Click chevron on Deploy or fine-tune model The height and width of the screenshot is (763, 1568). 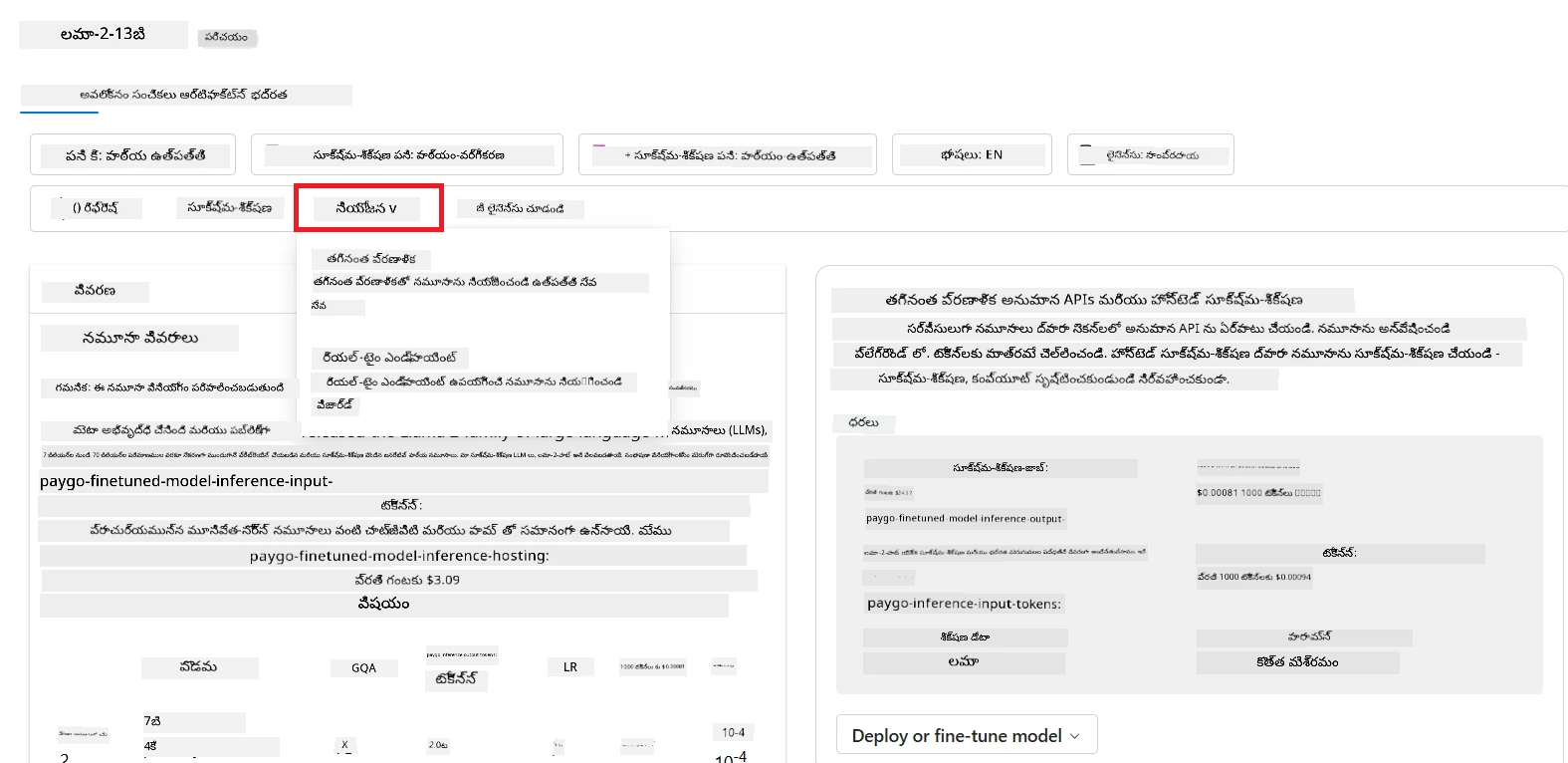(x=1075, y=736)
